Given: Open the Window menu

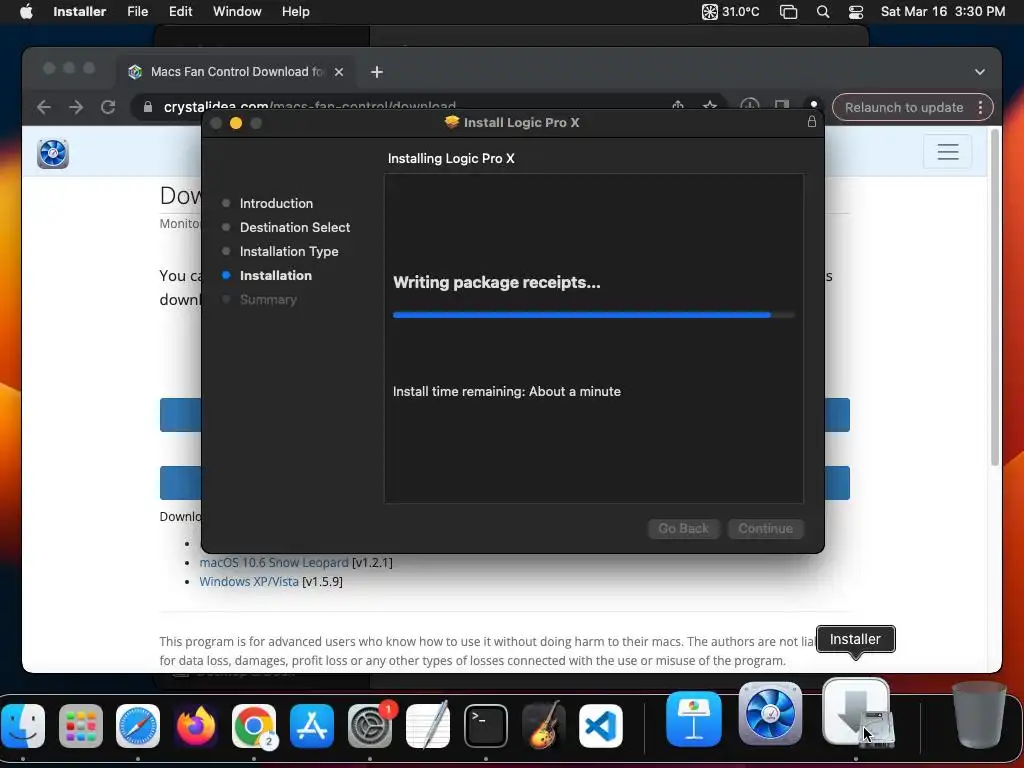Looking at the screenshot, I should (237, 12).
